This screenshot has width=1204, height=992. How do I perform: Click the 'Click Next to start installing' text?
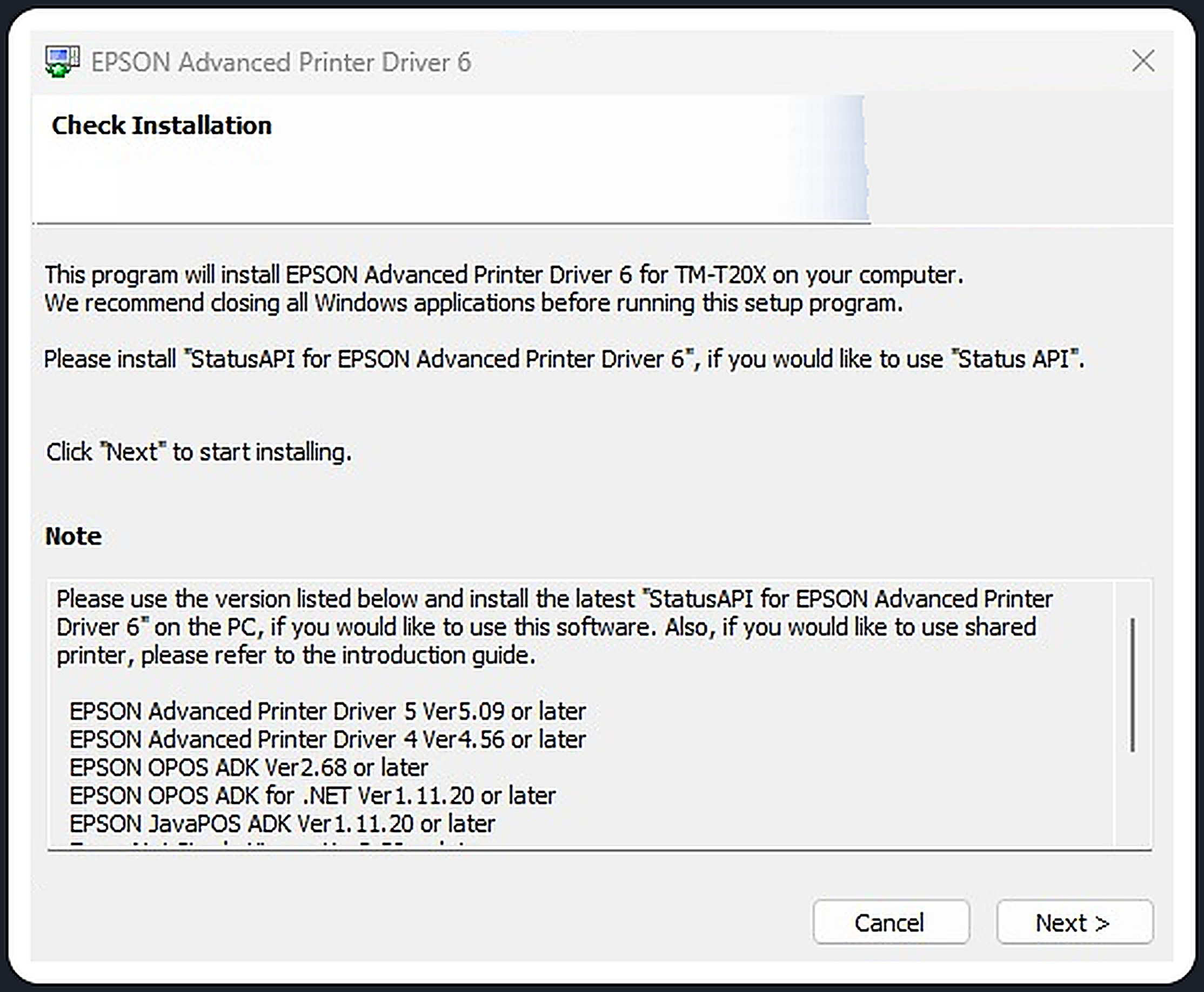pyautogui.click(x=199, y=452)
